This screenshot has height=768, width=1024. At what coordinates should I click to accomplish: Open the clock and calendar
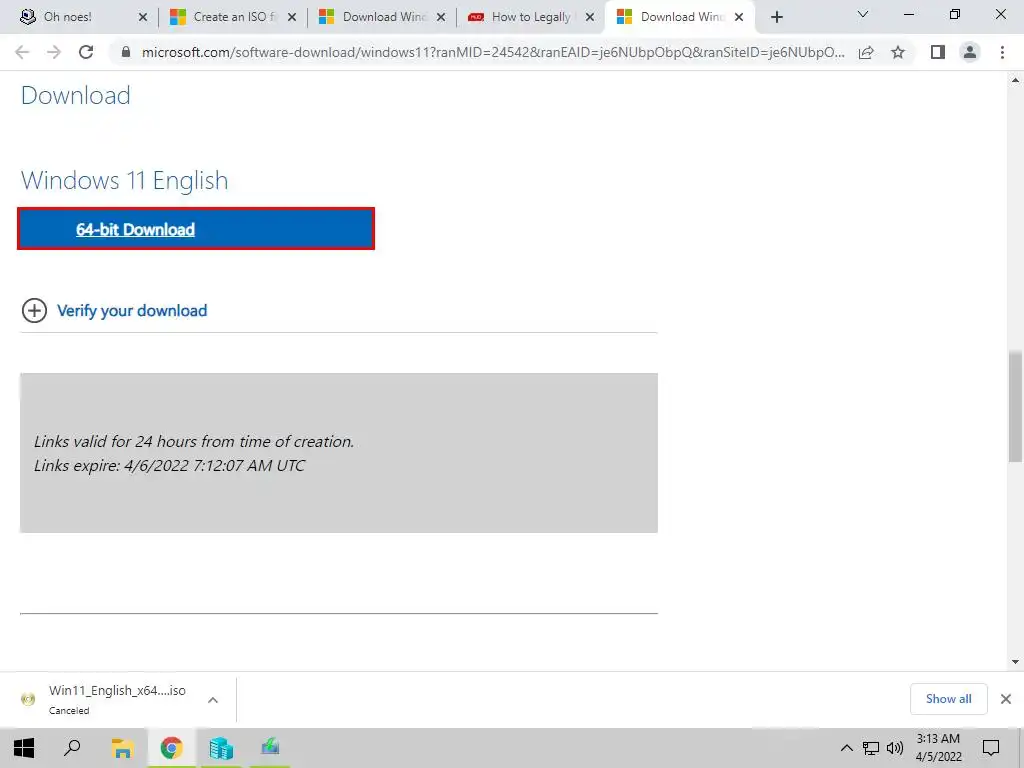point(938,748)
